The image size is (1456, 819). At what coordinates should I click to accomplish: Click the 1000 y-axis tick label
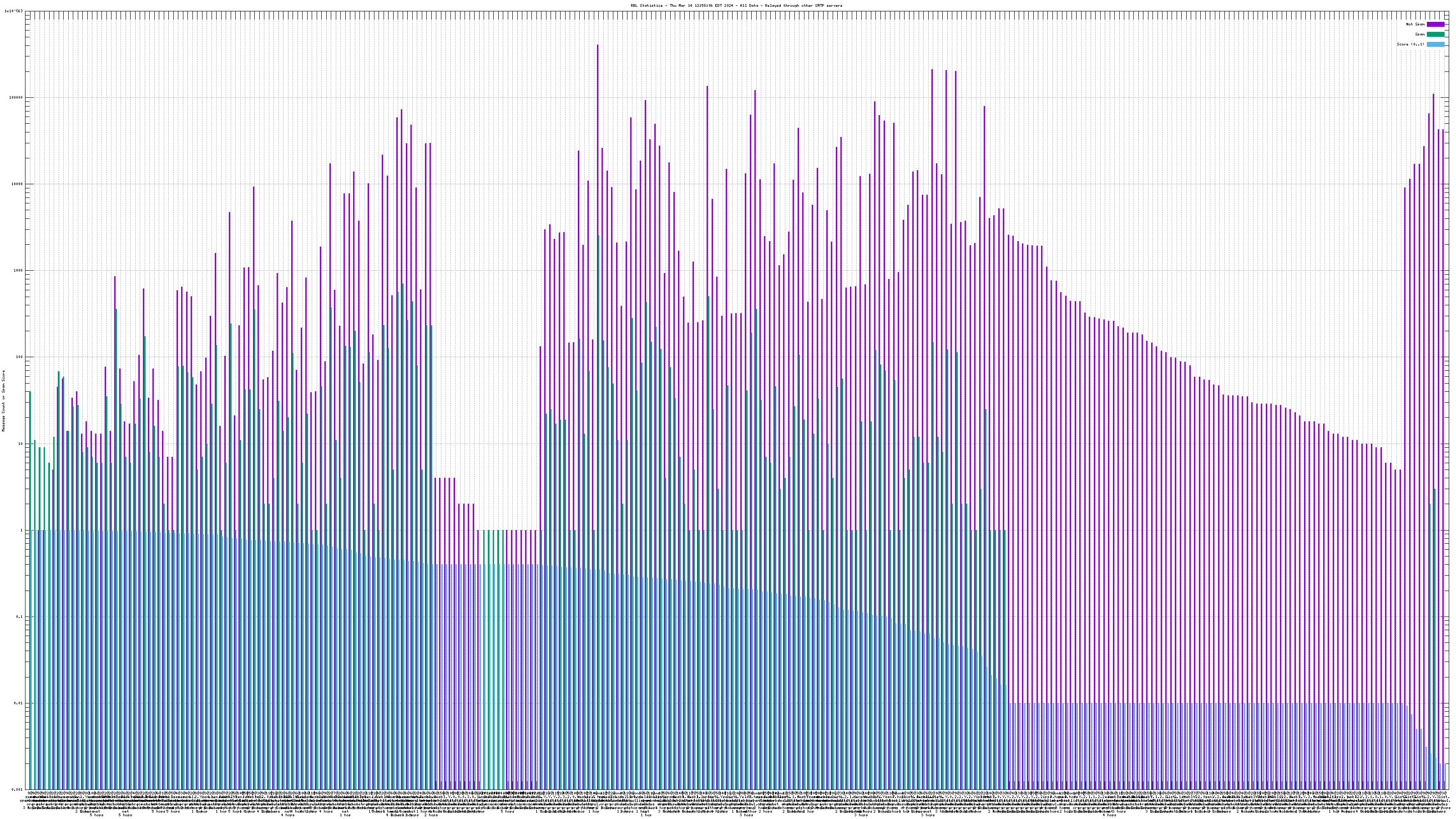click(x=18, y=270)
